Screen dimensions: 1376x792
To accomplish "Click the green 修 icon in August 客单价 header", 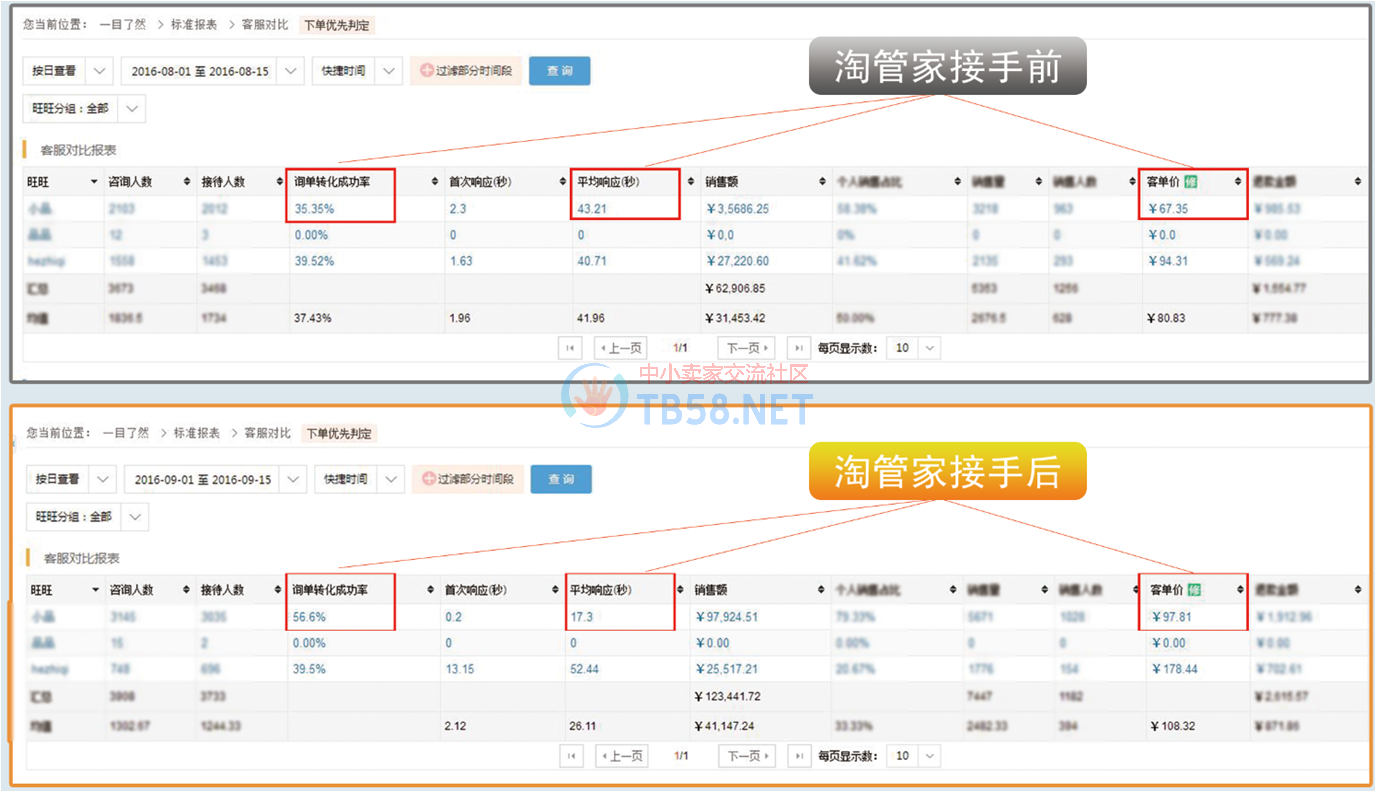I will click(x=1192, y=182).
